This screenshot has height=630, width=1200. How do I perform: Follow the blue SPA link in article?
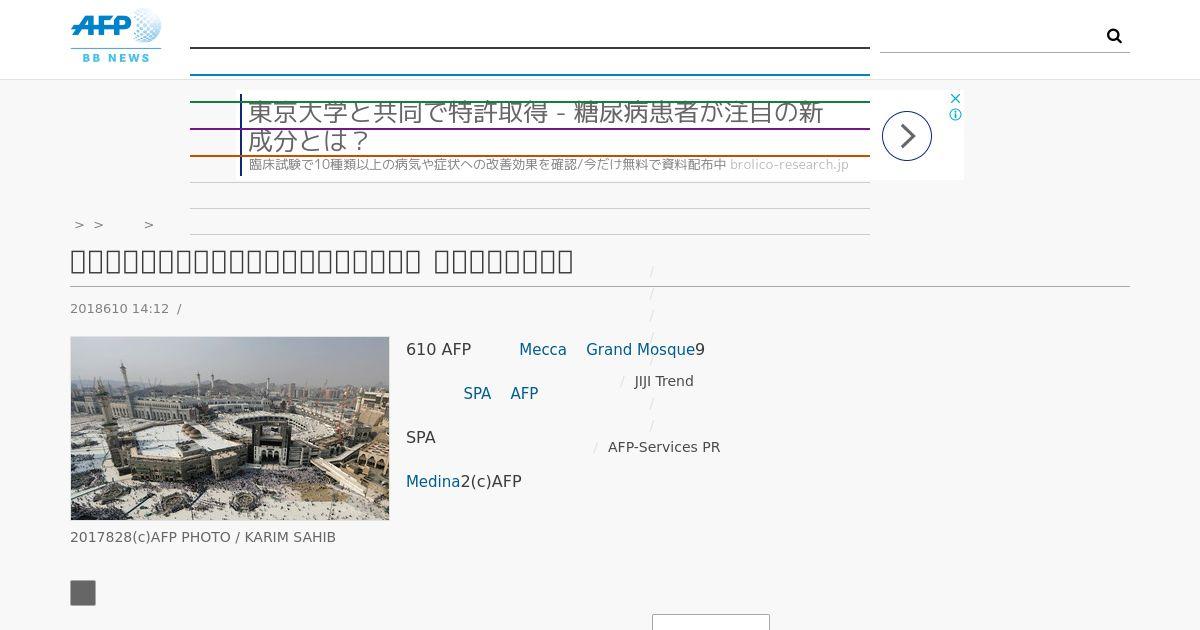pyautogui.click(x=477, y=394)
